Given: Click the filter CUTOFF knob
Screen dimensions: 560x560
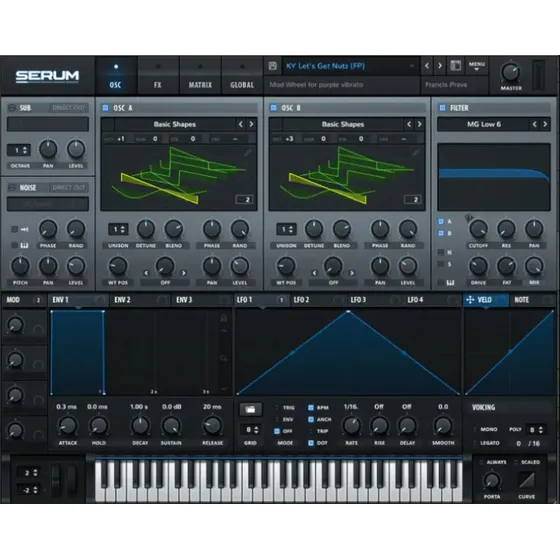Looking at the screenshot, I should click(478, 229).
